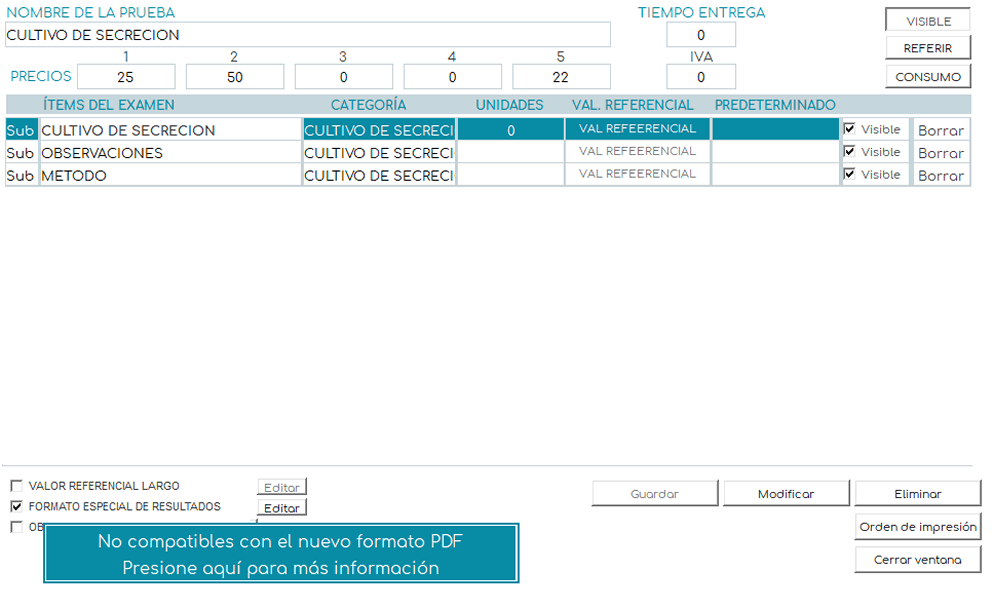Image resolution: width=994 pixels, height=609 pixels.
Task: Click the PDF format incompatibility notice banner
Action: pos(281,553)
